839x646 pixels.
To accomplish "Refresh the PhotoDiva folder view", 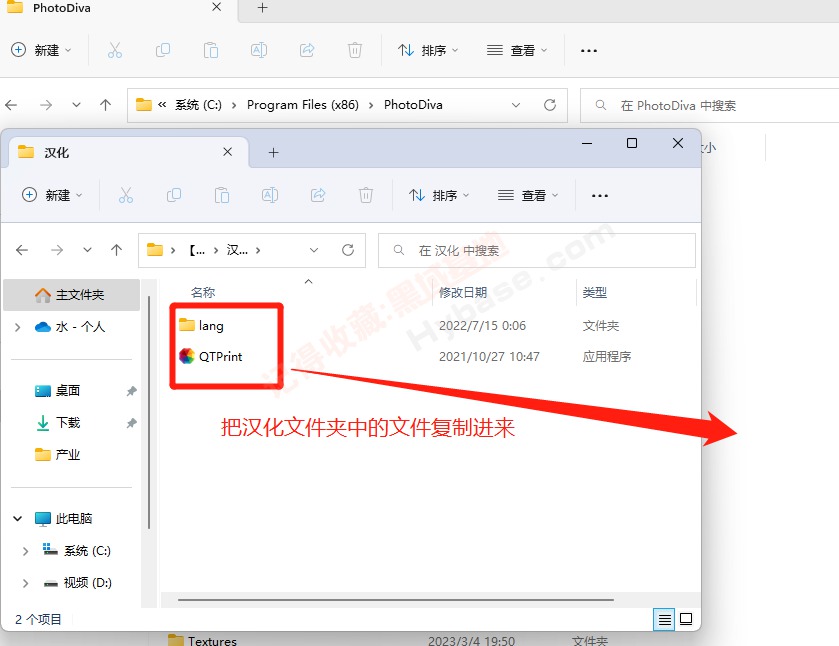I will point(550,105).
